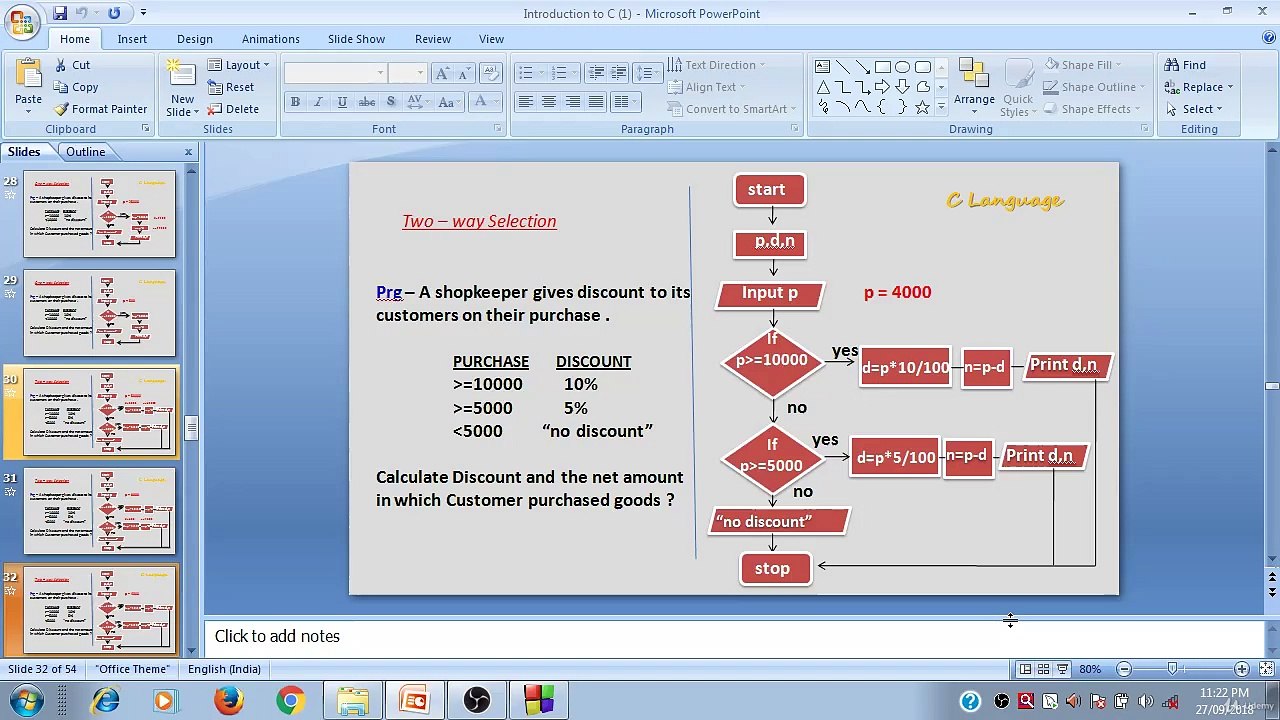Image resolution: width=1280 pixels, height=720 pixels.
Task: Open Windows Start menu
Action: 26,701
